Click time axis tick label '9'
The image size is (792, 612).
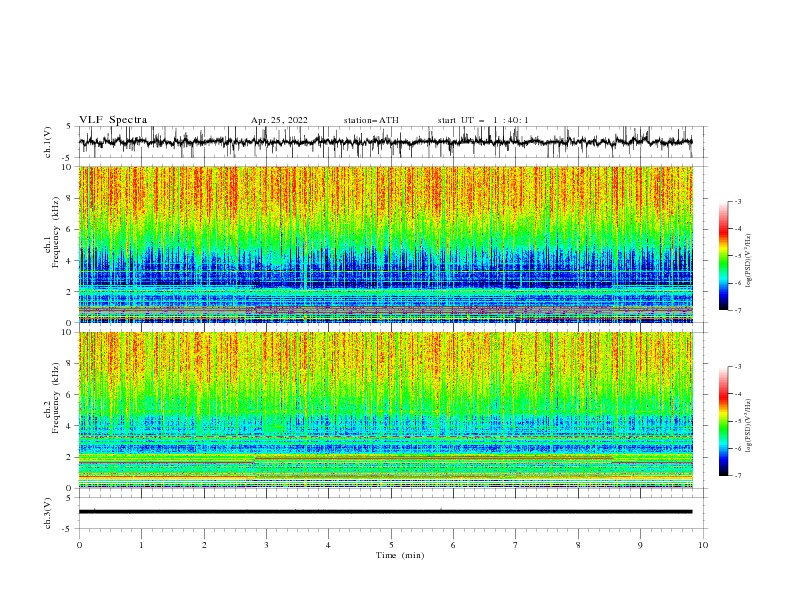pos(640,545)
